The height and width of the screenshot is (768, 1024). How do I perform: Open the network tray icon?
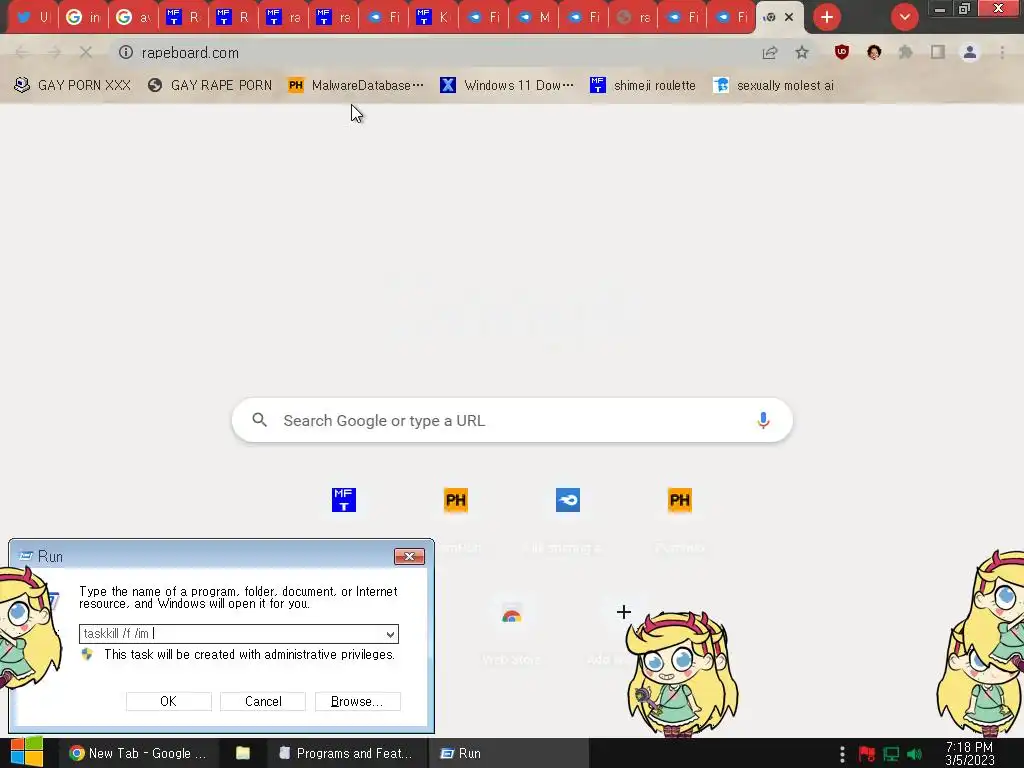tap(891, 754)
